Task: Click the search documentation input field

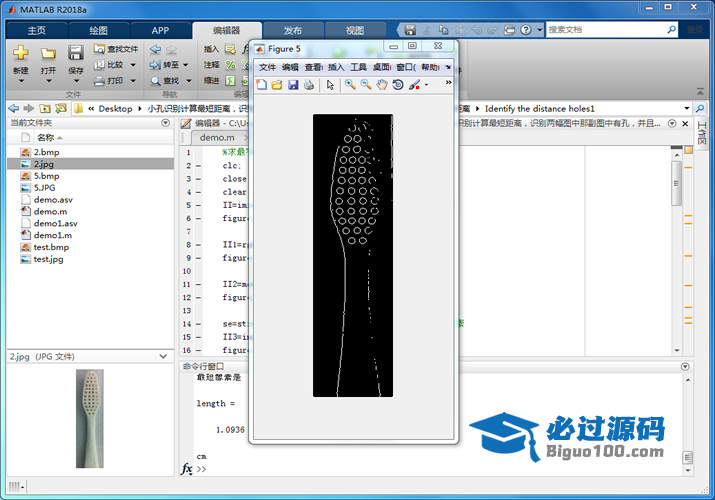Action: (610, 30)
